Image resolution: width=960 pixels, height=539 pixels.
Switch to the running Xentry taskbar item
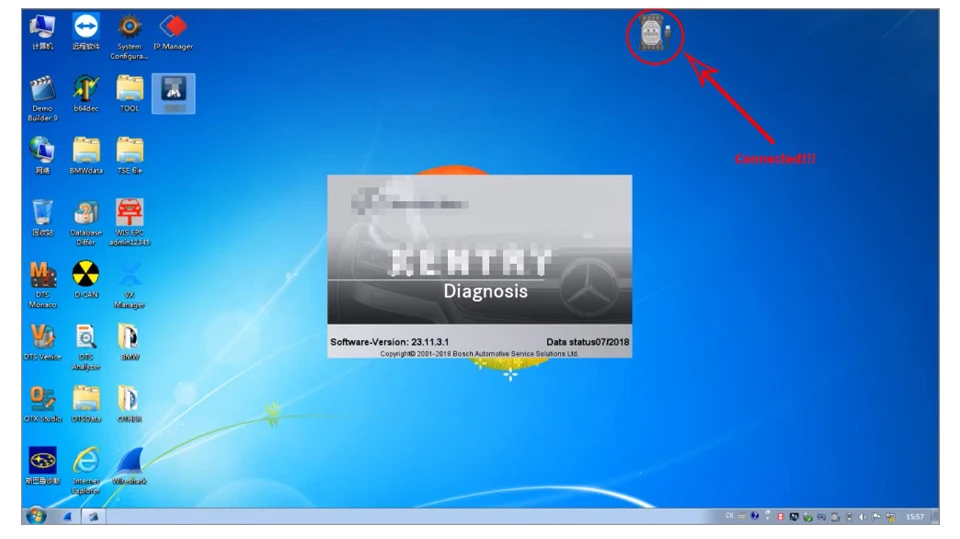[93, 517]
